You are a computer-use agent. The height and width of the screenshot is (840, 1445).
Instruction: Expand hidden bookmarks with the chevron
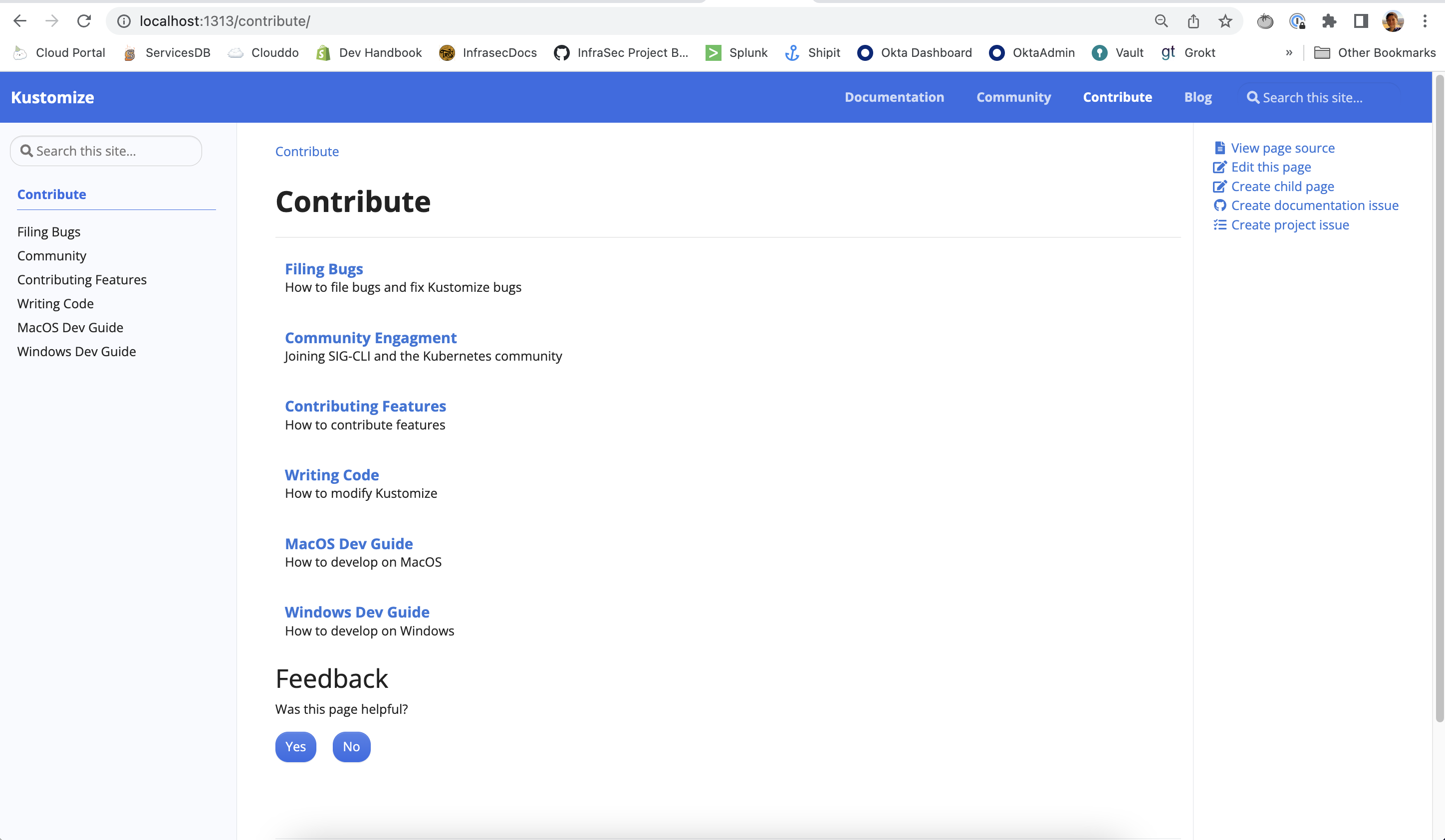pos(1289,53)
